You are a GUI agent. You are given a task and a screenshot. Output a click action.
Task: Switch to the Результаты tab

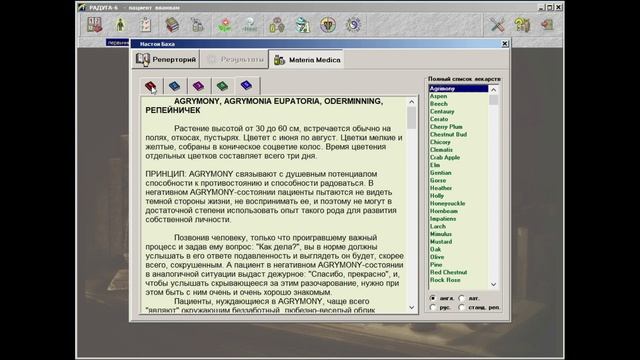coord(234,60)
